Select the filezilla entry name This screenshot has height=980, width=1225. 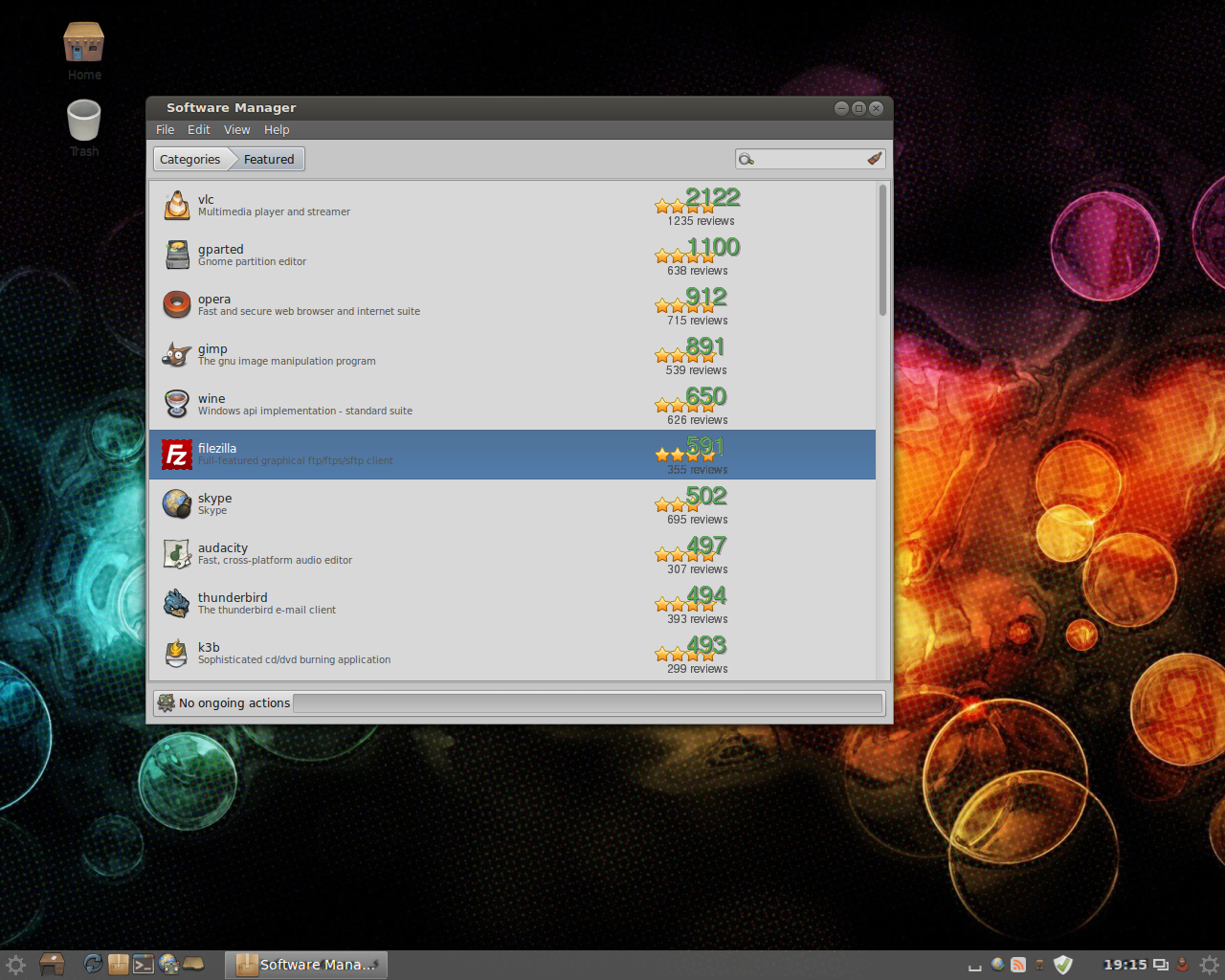[x=217, y=449]
